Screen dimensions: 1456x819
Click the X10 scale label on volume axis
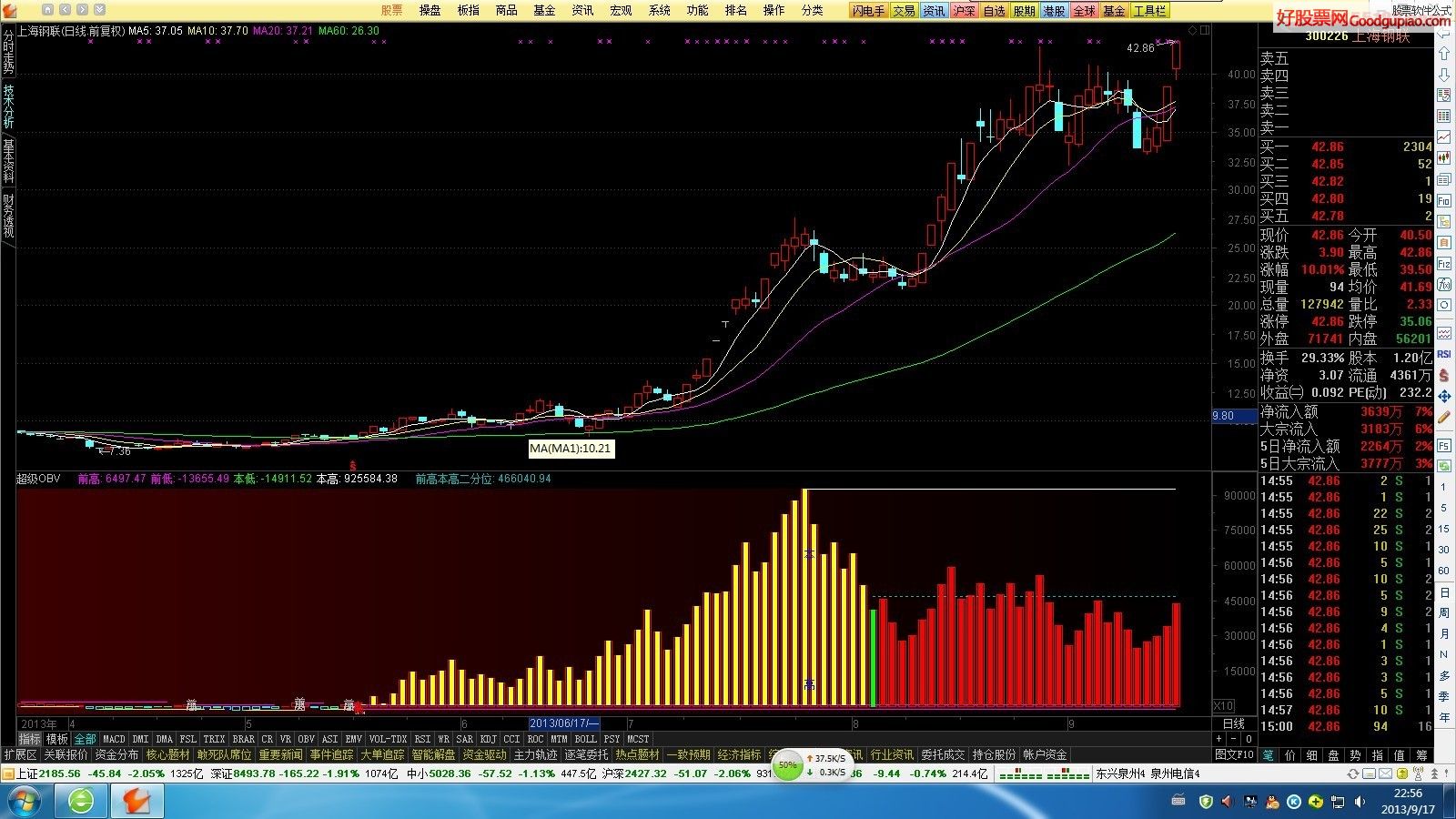pos(1224,706)
